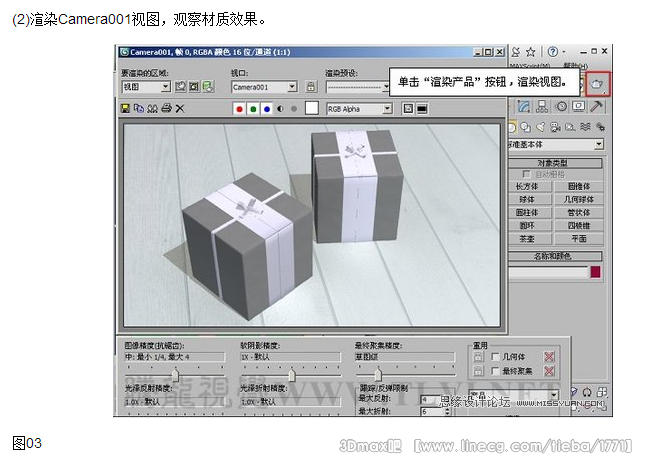The image size is (661, 463).
Task: Adjust the soft shadows precision slider
Action: tap(291, 374)
